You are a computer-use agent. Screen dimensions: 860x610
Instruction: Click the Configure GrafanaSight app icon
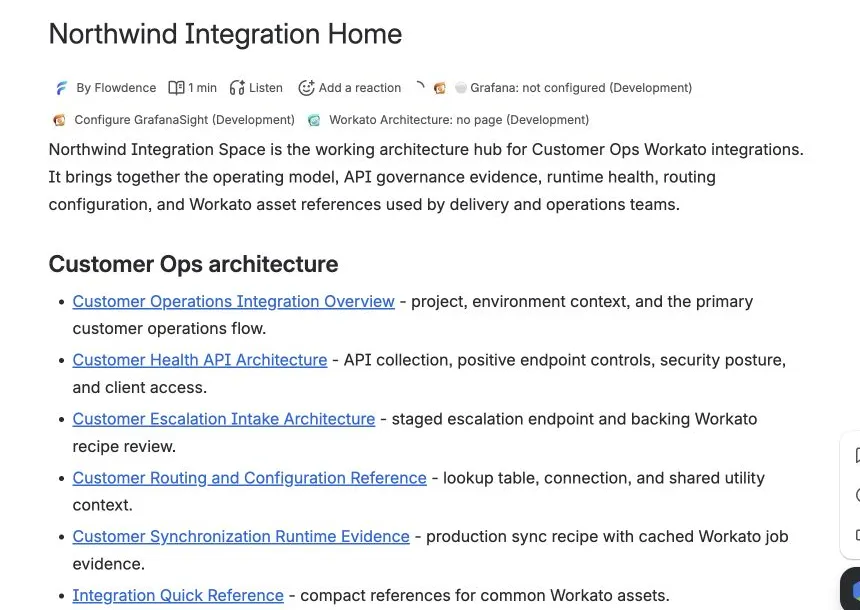(59, 120)
